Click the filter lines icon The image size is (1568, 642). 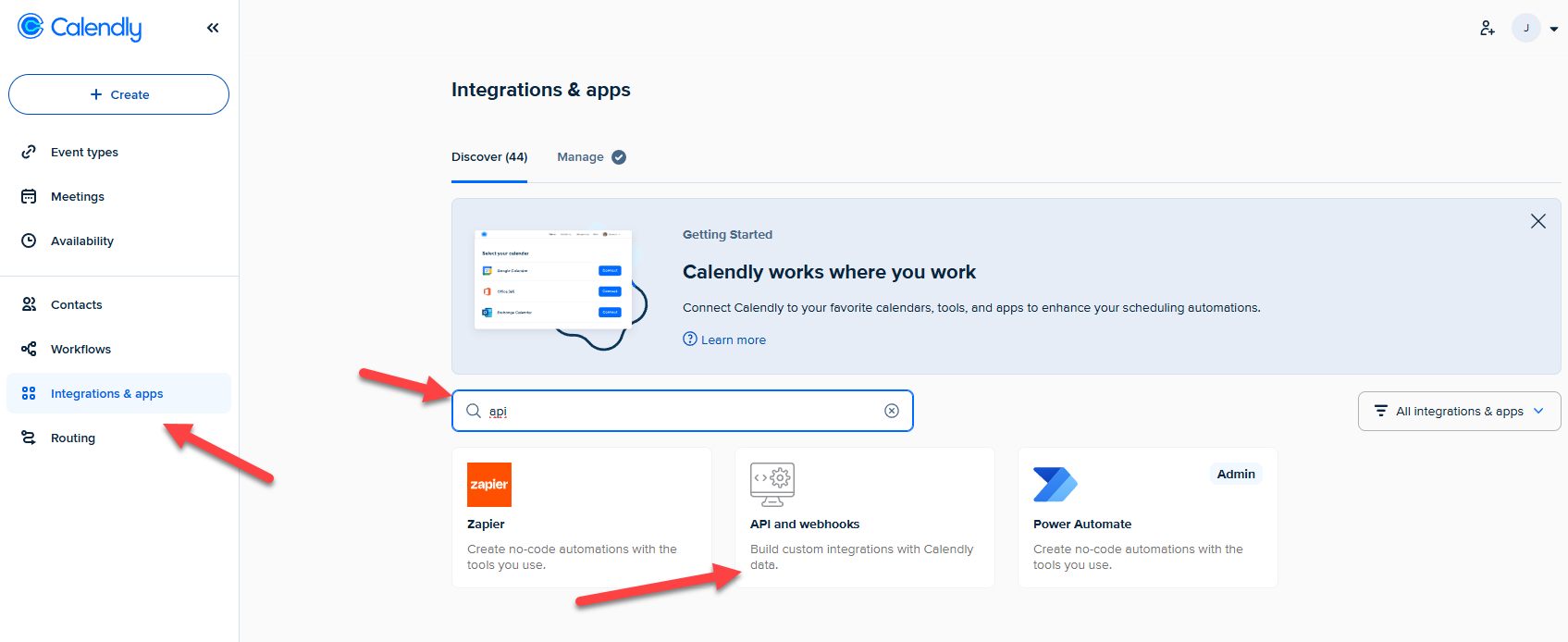click(x=1380, y=411)
